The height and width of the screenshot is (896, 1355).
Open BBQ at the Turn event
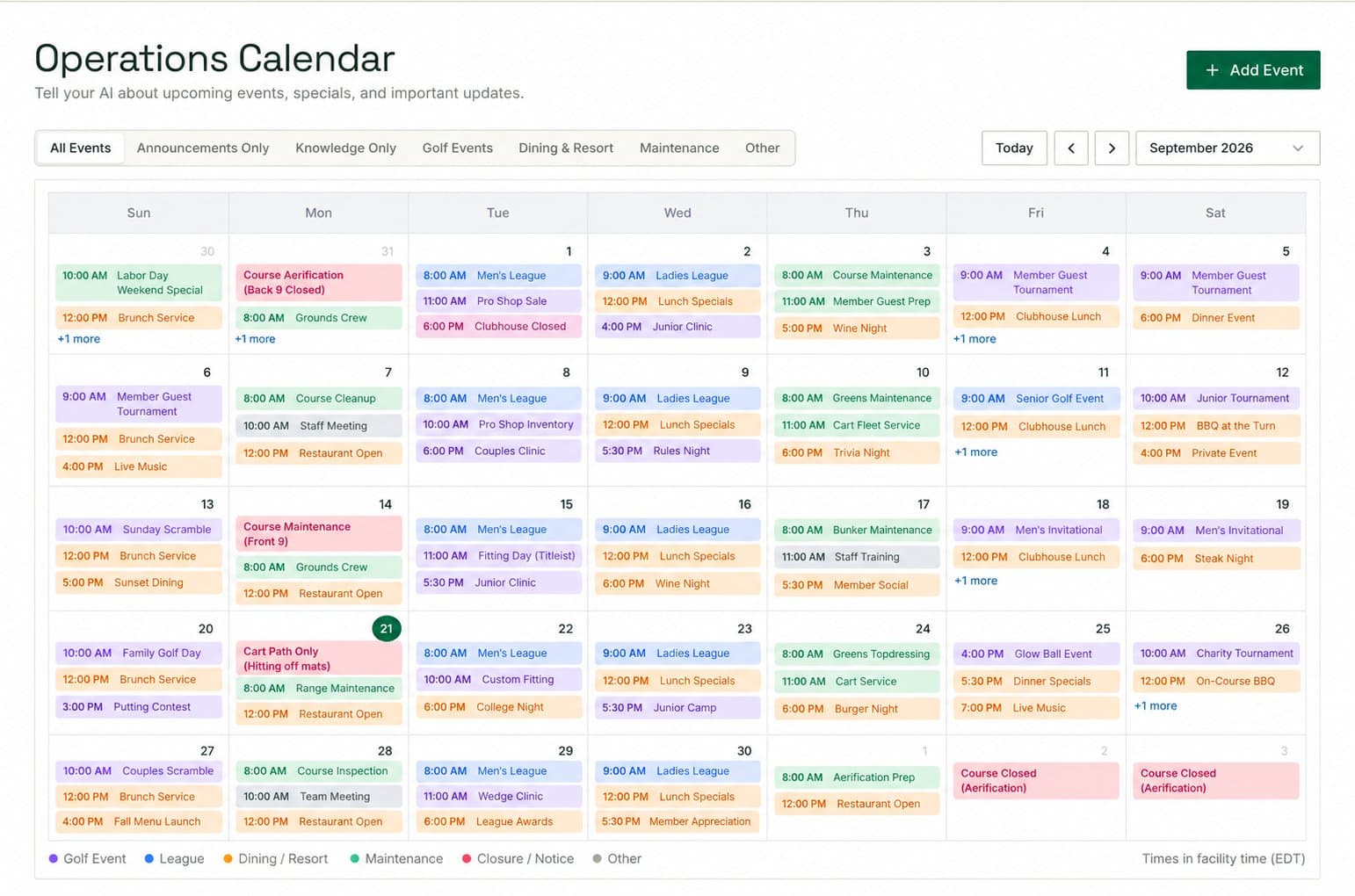click(x=1215, y=426)
